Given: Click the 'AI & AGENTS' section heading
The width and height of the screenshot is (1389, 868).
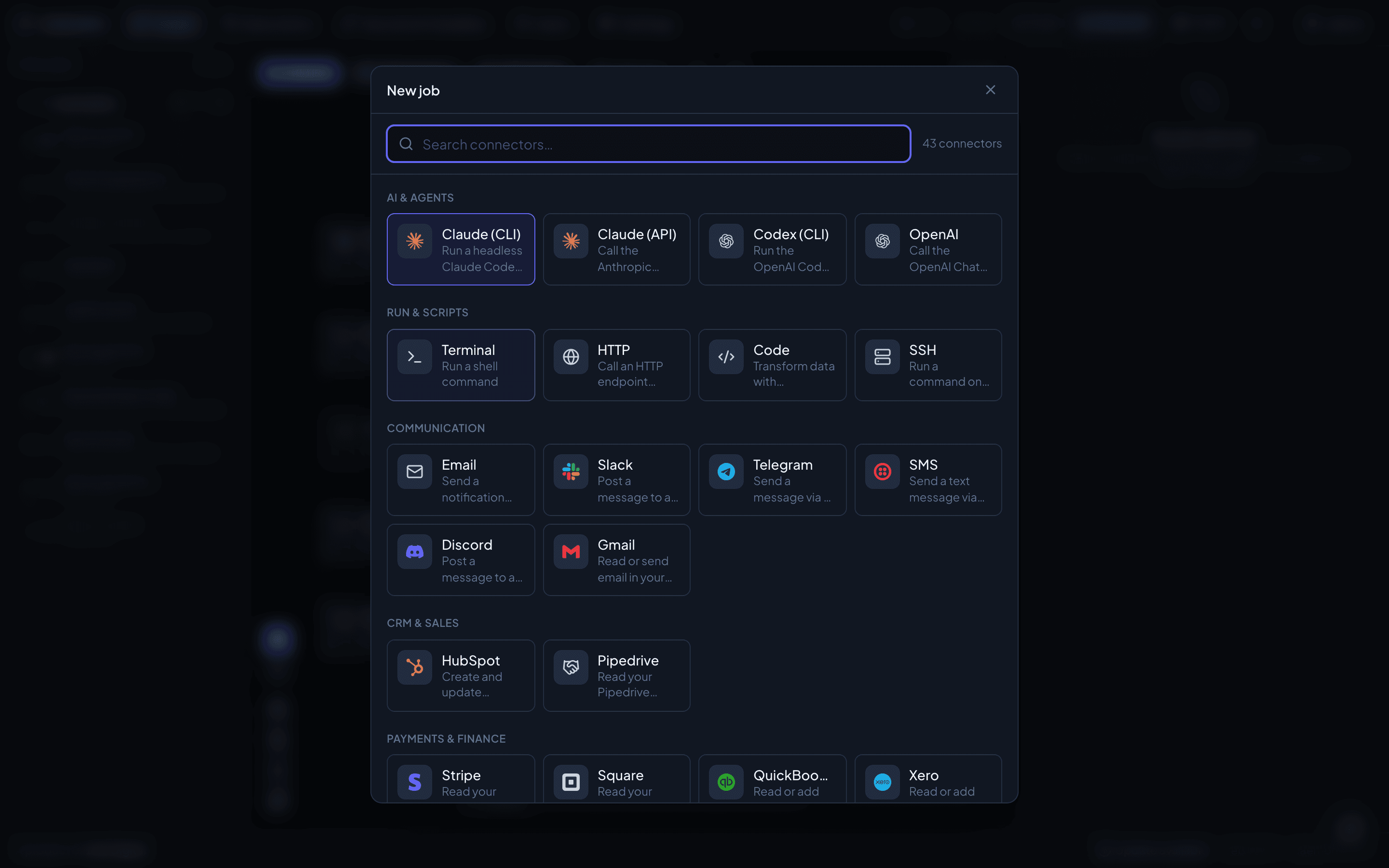Looking at the screenshot, I should [420, 198].
